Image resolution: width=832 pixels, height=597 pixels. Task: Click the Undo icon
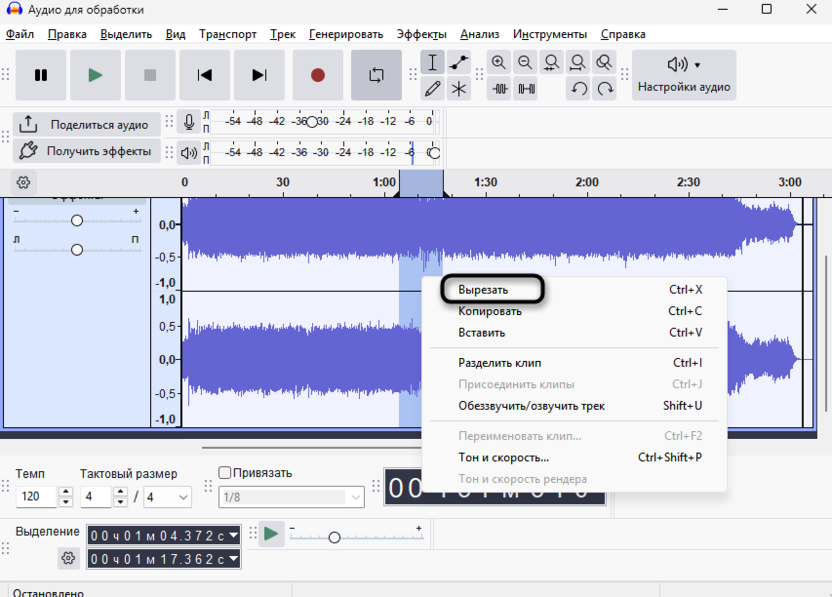pyautogui.click(x=578, y=89)
